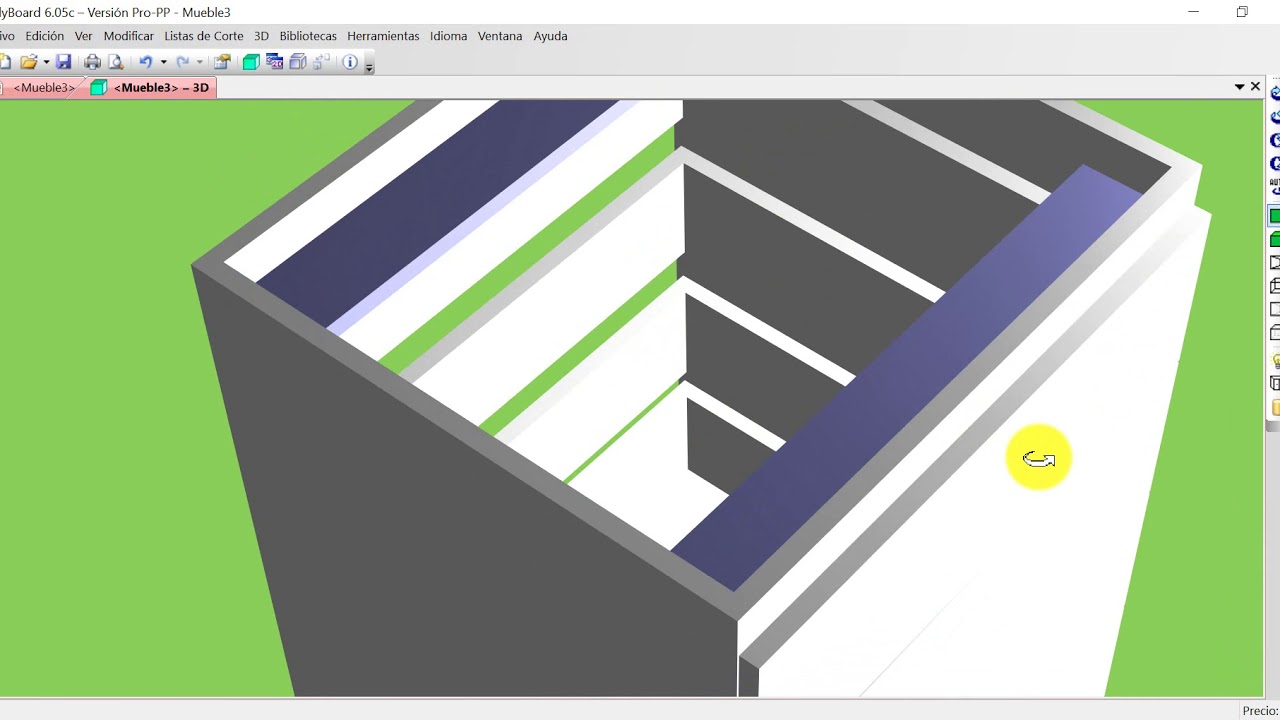The height and width of the screenshot is (720, 1280).
Task: Undo the last action
Action: [146, 62]
